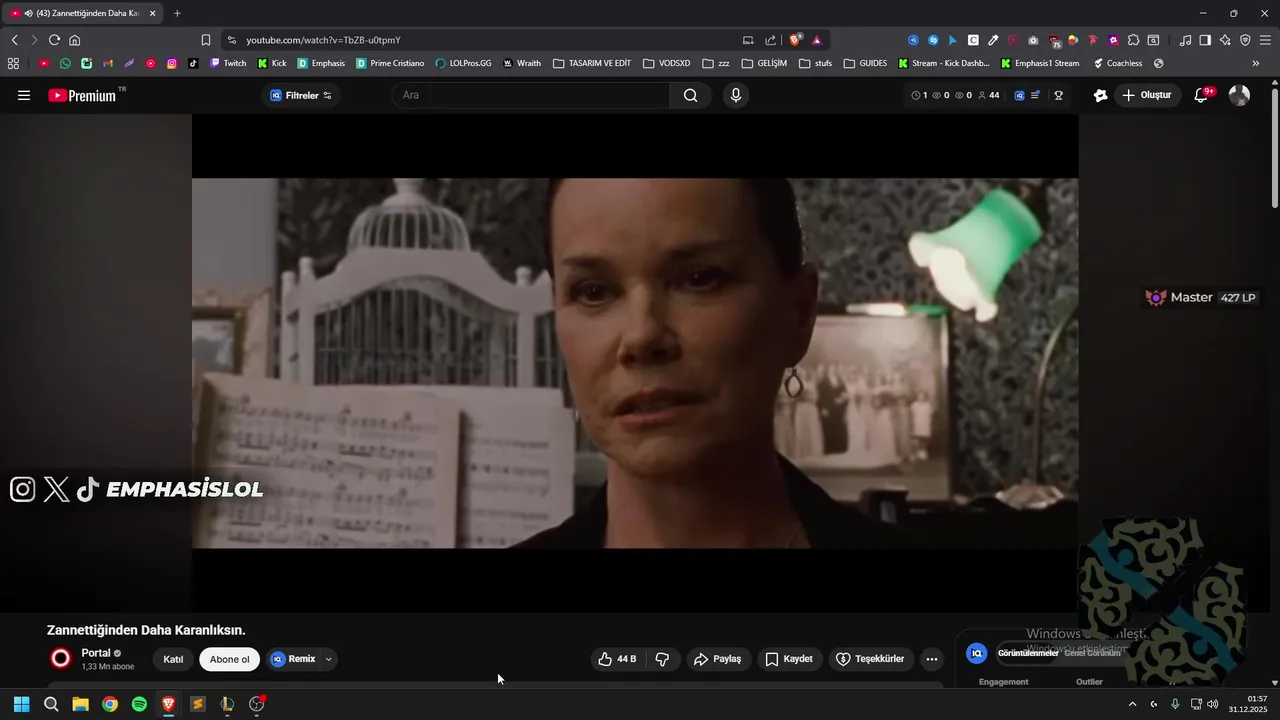The height and width of the screenshot is (720, 1280).
Task: Send thanks via Teşekkürler button
Action: point(870,659)
